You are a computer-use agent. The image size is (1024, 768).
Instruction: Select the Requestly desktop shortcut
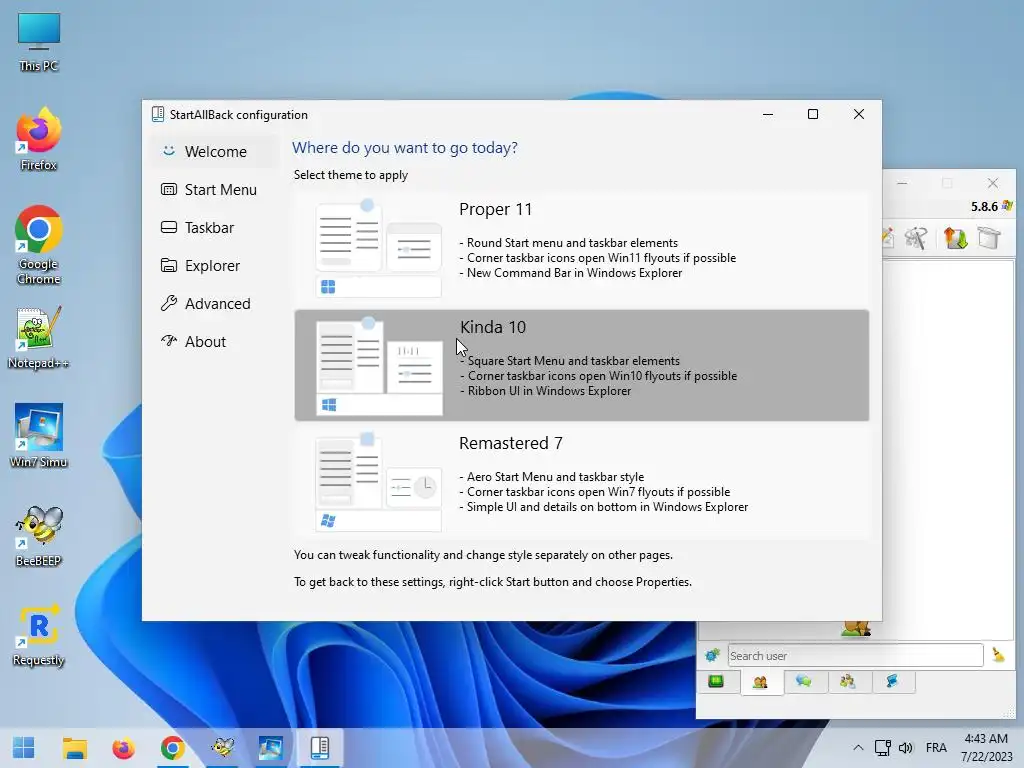tap(39, 635)
